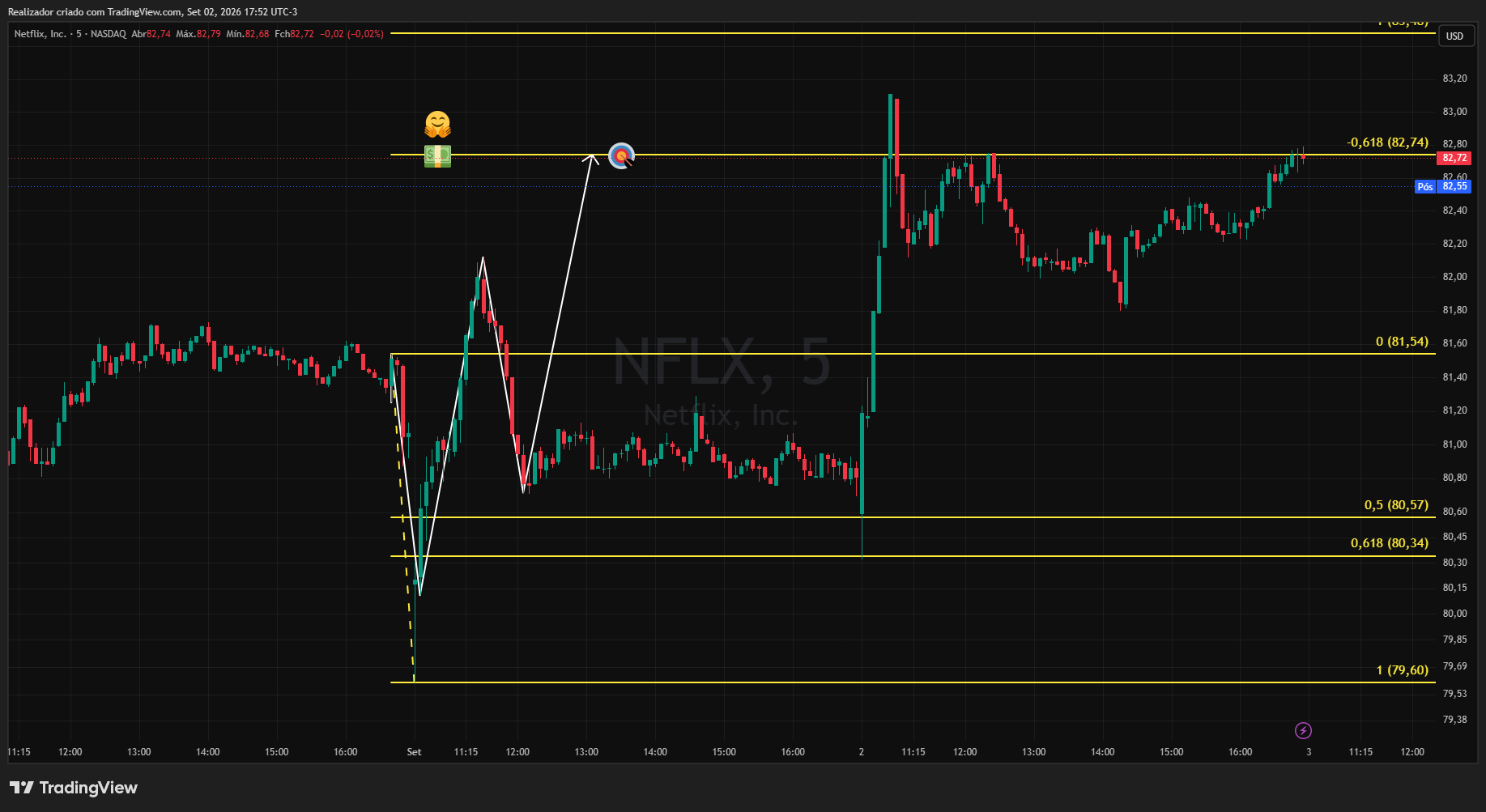Click the −0,02 (−0,02%) change value
Viewport: 1486px width, 812px height.
[x=351, y=34]
